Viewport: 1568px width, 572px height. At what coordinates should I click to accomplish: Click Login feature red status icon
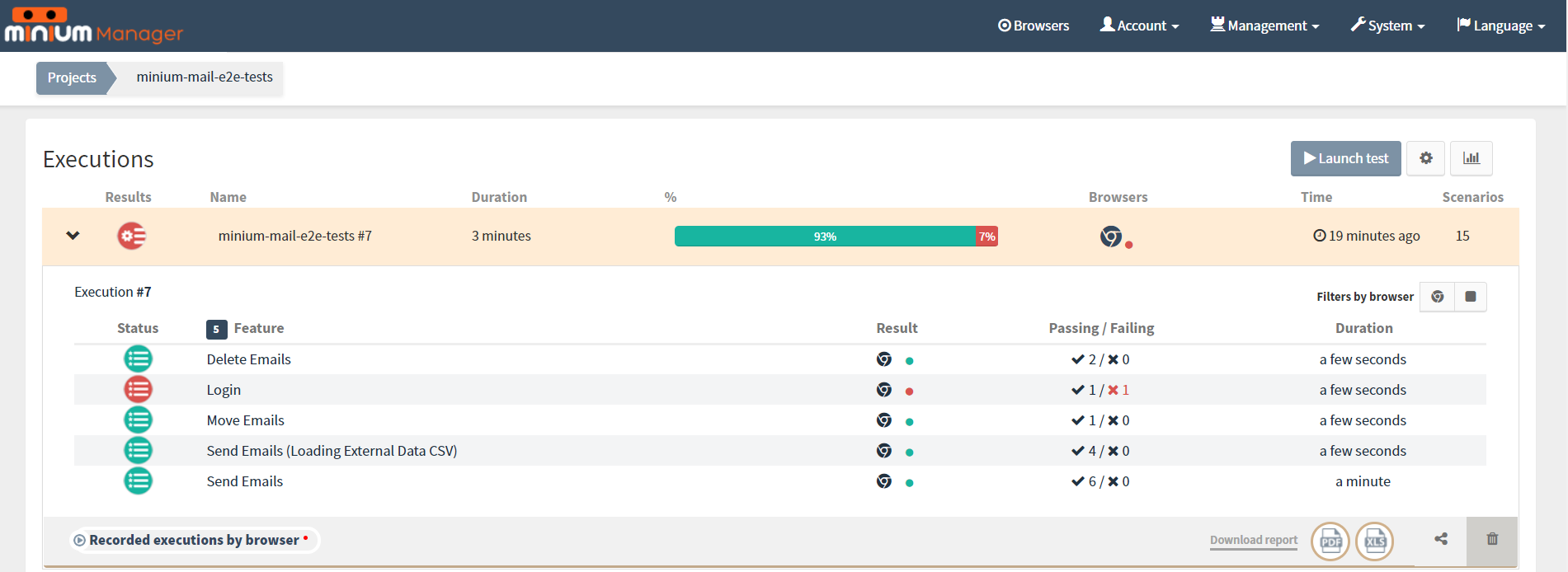pos(138,390)
